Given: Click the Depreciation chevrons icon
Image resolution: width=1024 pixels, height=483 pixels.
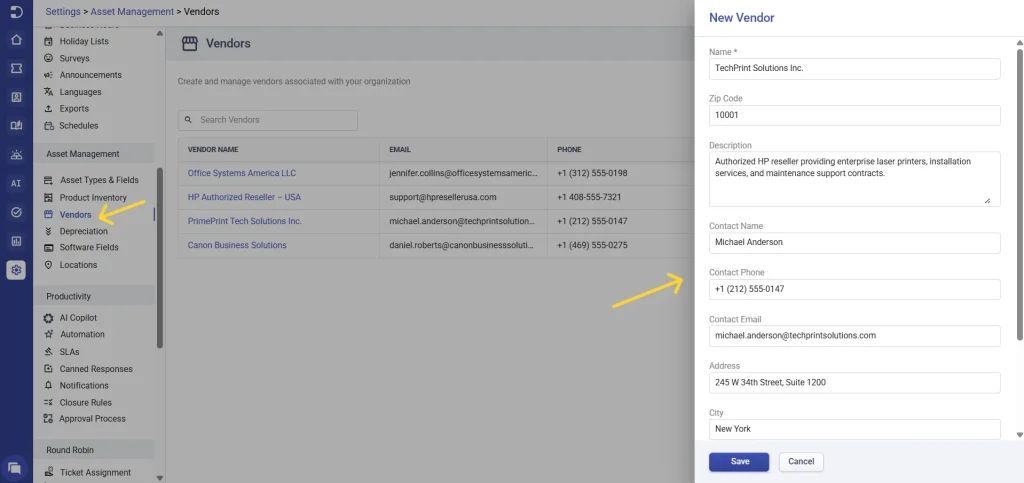Looking at the screenshot, I should [48, 231].
